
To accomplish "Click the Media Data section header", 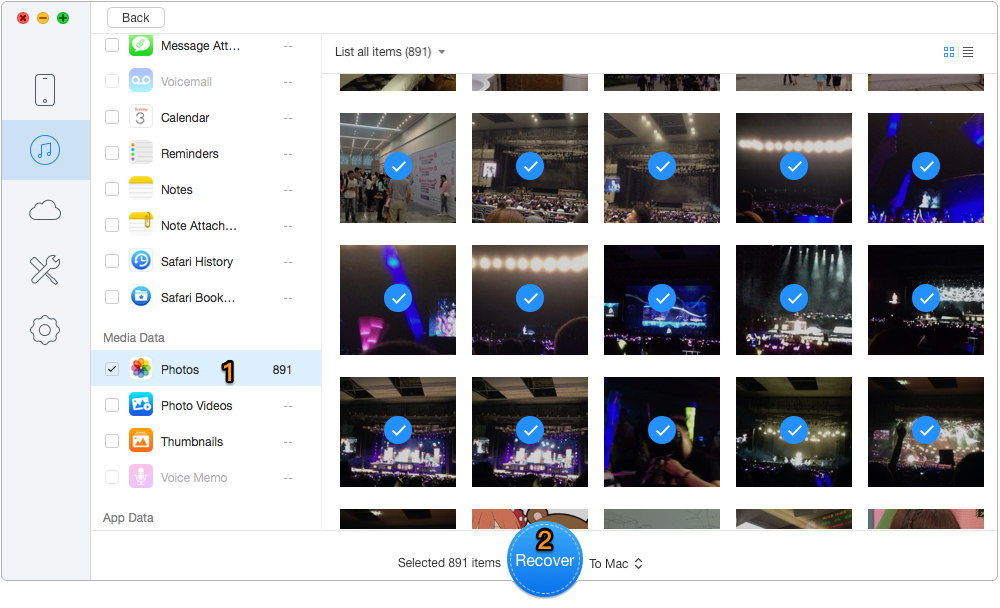I will click(134, 337).
